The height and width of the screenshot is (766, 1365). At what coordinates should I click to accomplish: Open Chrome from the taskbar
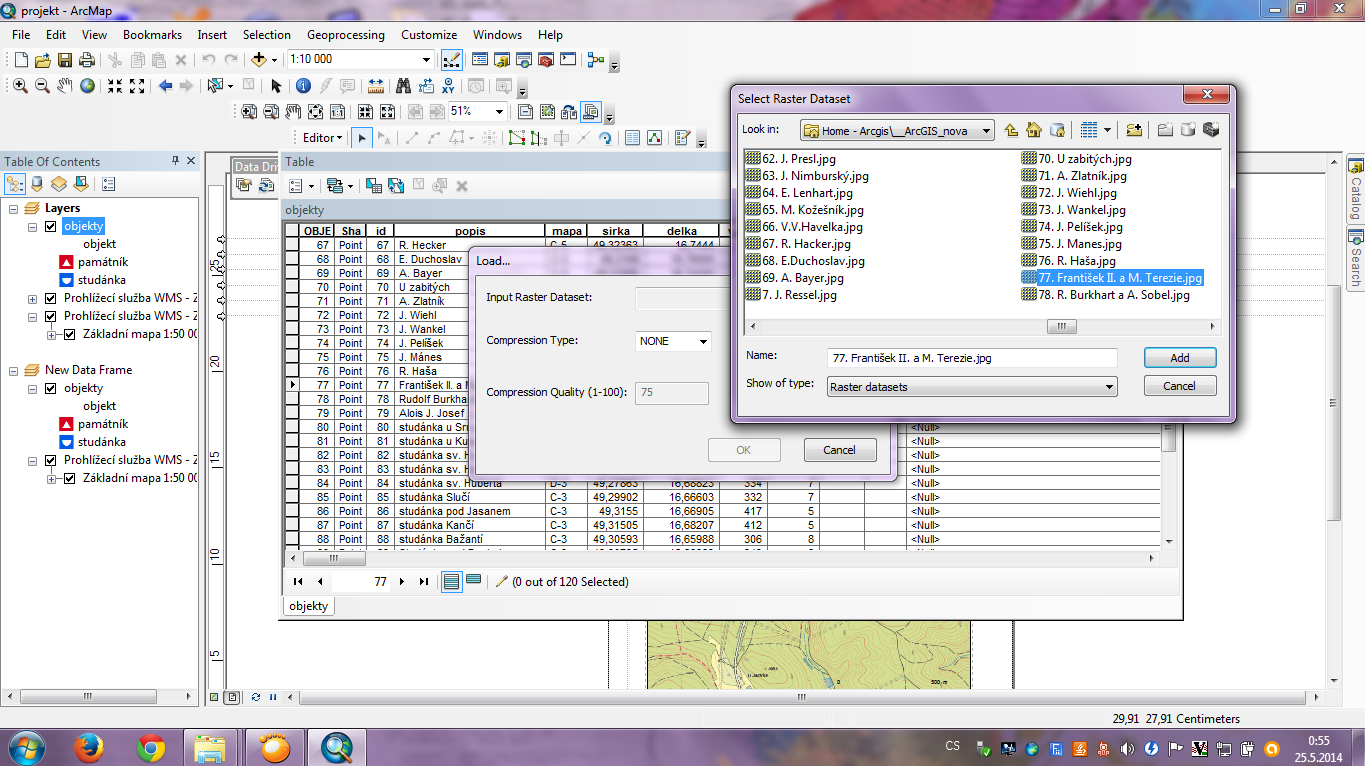(151, 747)
